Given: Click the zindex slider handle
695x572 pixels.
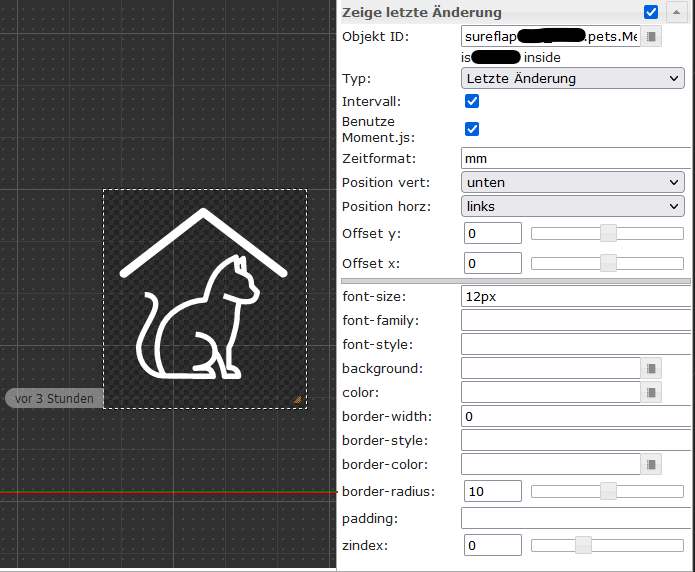Looking at the screenshot, I should [583, 545].
